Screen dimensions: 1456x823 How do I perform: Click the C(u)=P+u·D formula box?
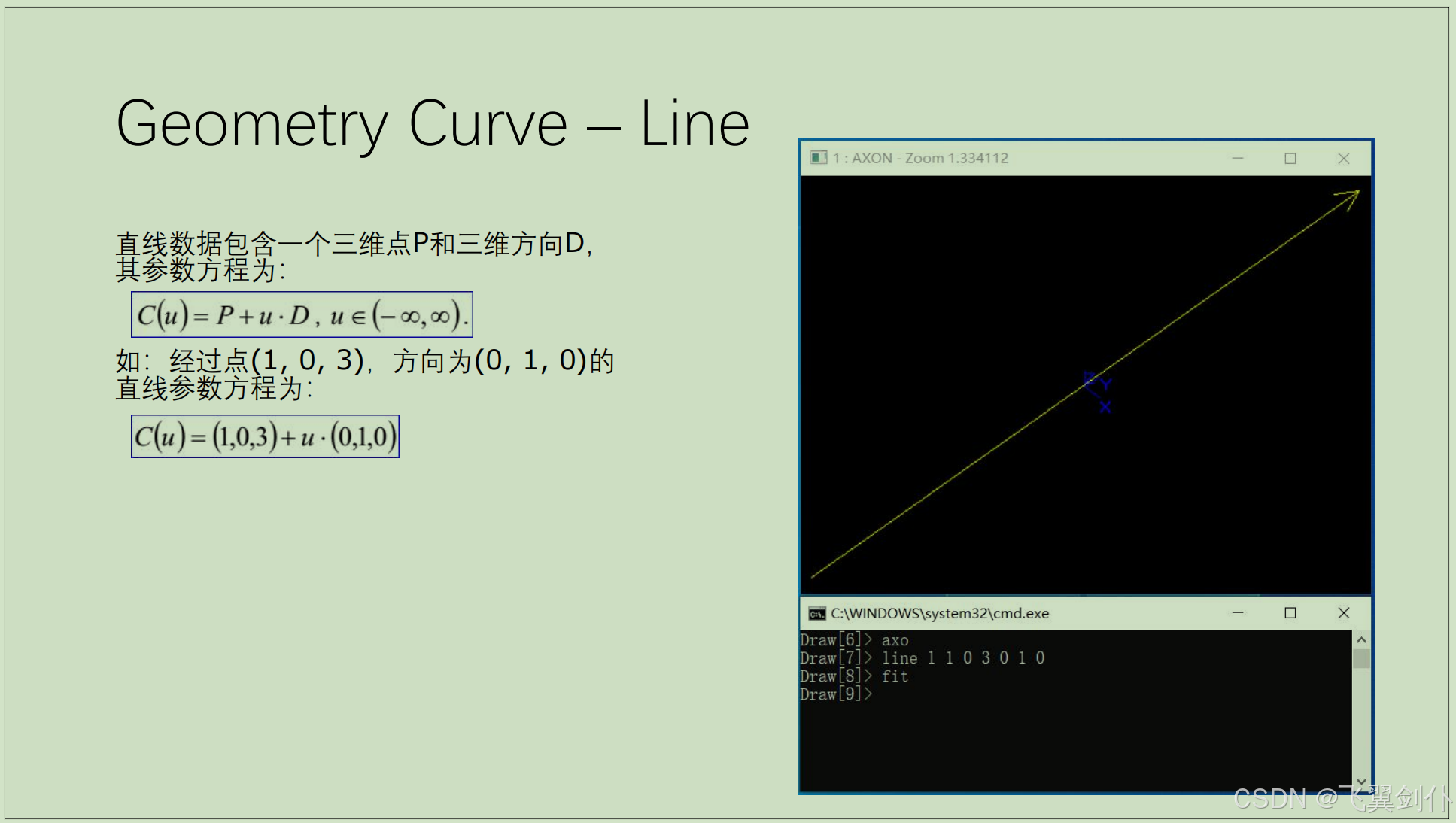(x=302, y=315)
